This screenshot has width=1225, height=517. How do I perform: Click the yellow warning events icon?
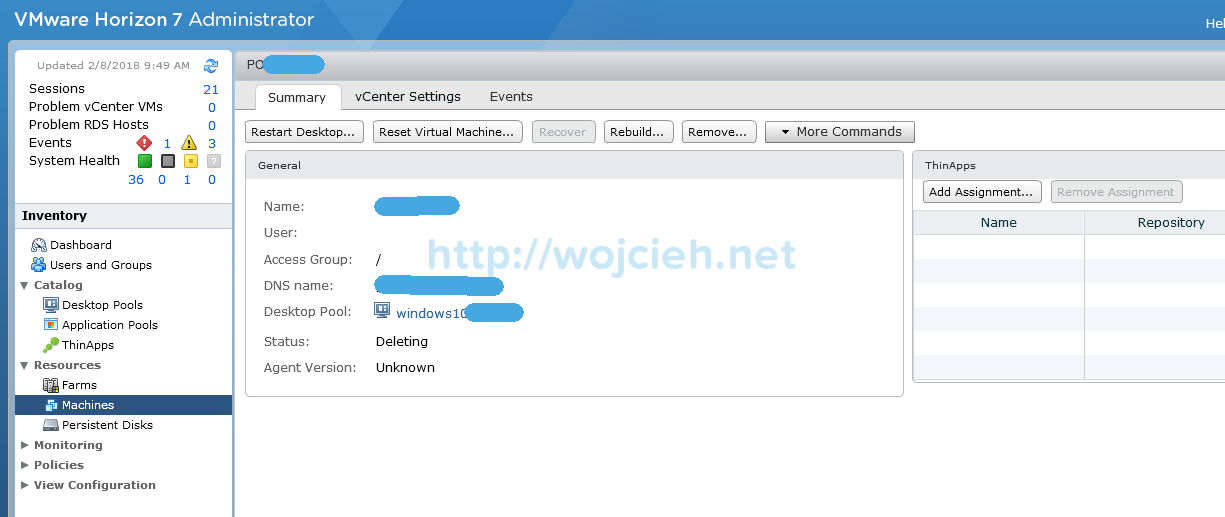coord(188,143)
